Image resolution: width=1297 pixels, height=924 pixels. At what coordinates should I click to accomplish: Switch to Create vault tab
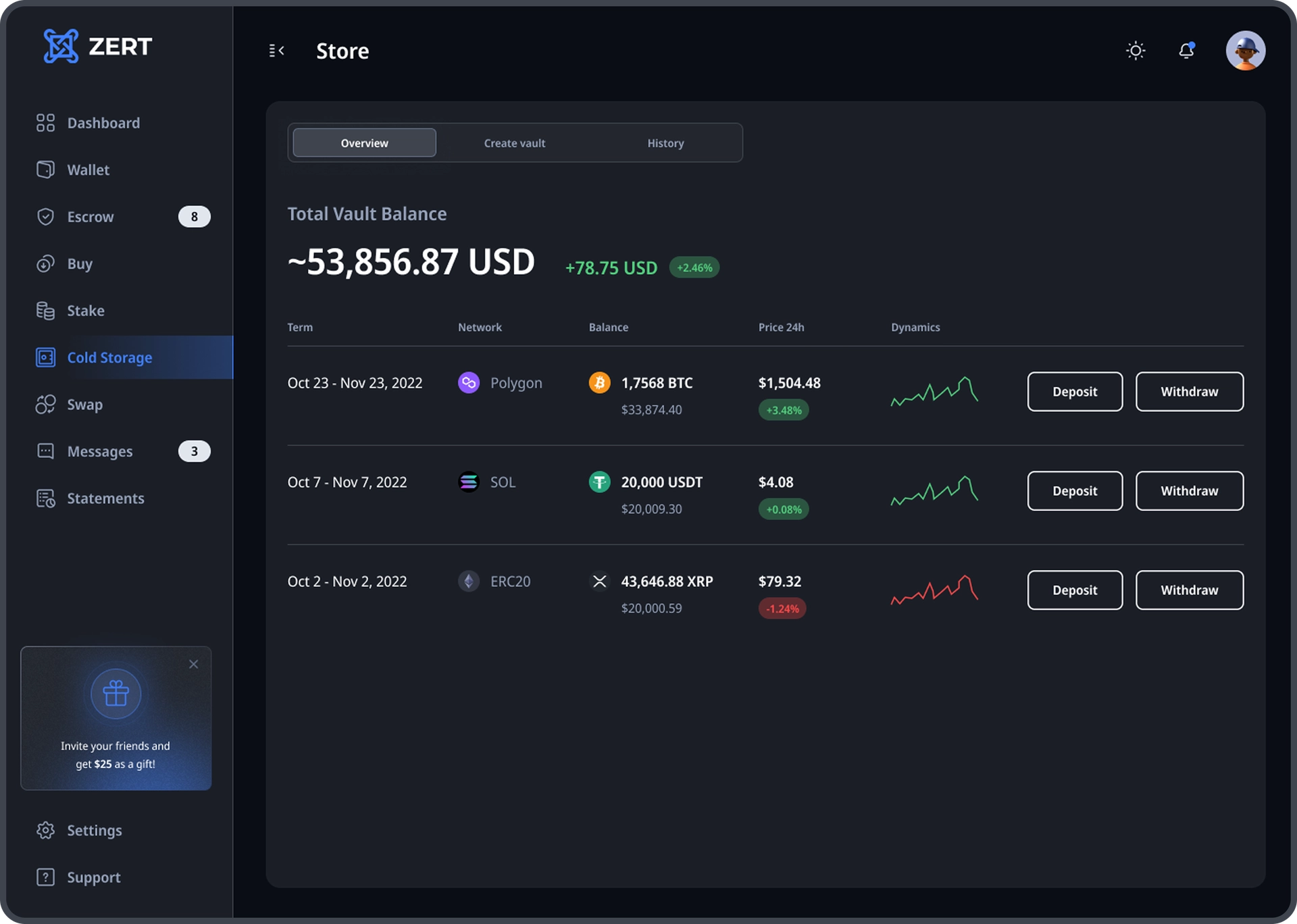[x=514, y=143]
